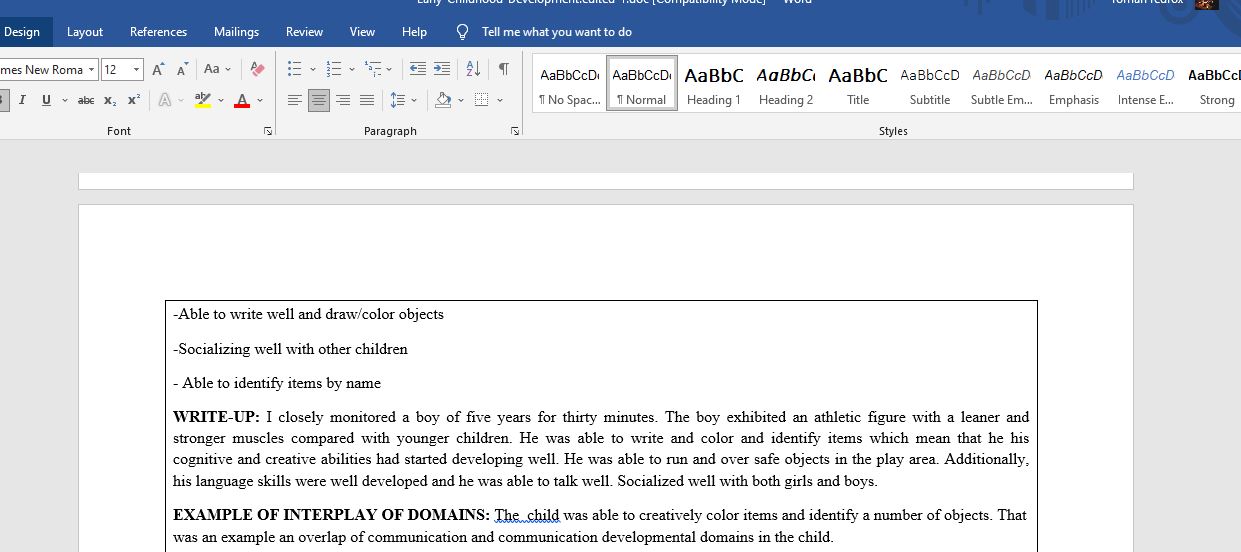Click the Line and Paragraph Spacing icon
1241x552 pixels.
(398, 100)
